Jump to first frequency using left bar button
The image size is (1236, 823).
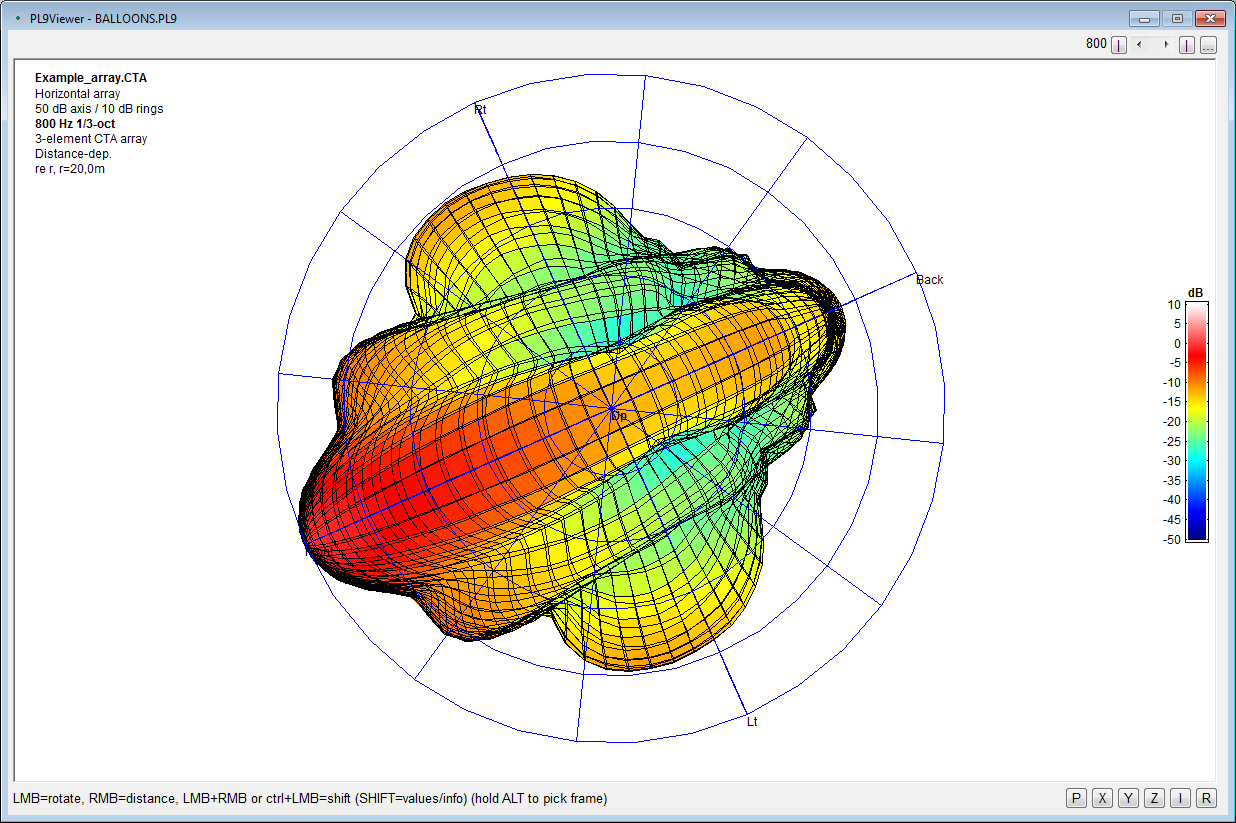coord(1119,45)
